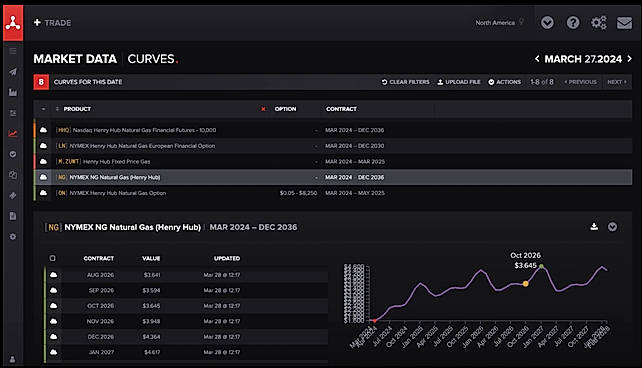Screen dimensions: 642x368
Task: Click the Next page link
Action: click(x=617, y=82)
